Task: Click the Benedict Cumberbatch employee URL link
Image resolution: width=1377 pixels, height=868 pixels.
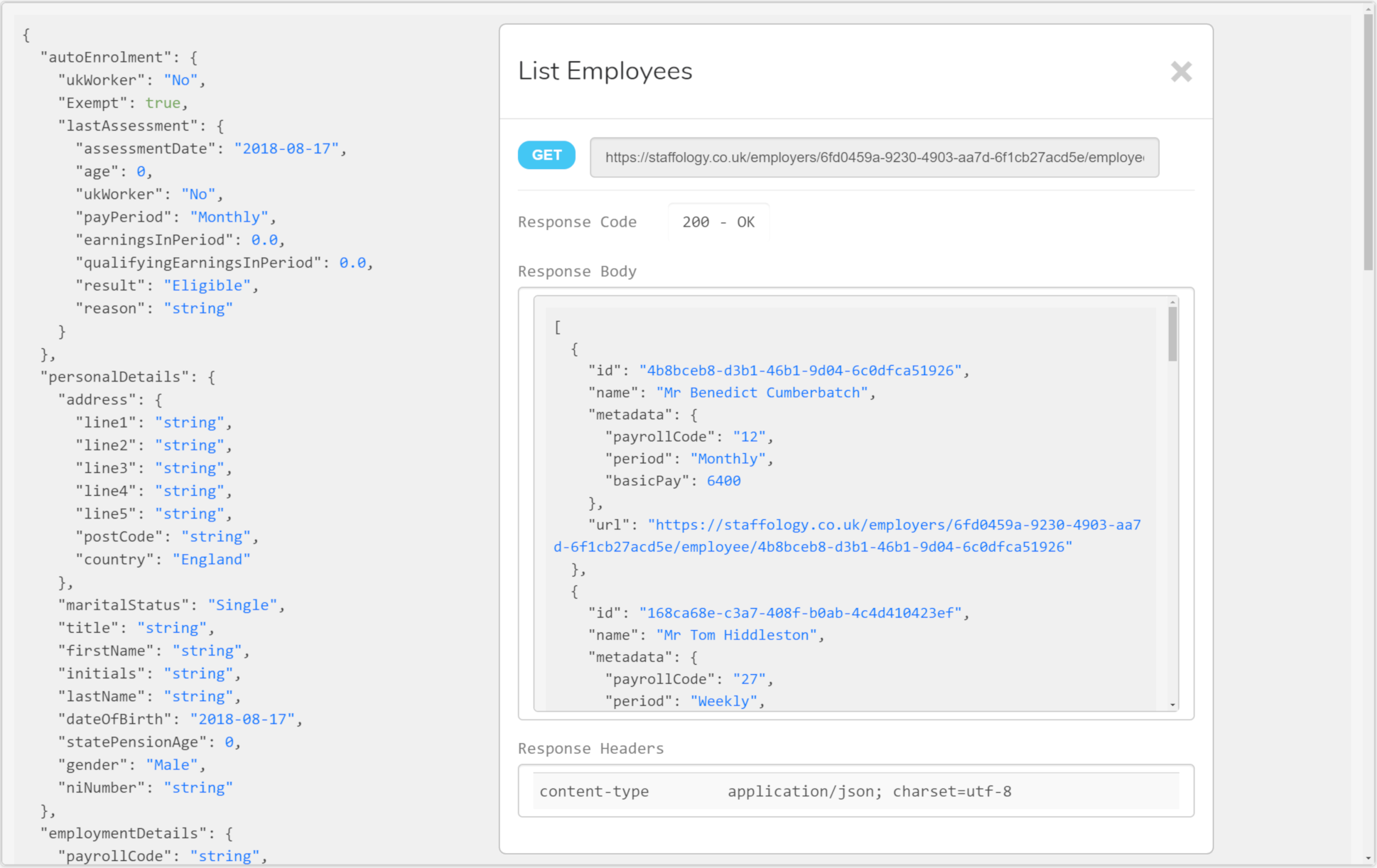Action: pyautogui.click(x=847, y=536)
